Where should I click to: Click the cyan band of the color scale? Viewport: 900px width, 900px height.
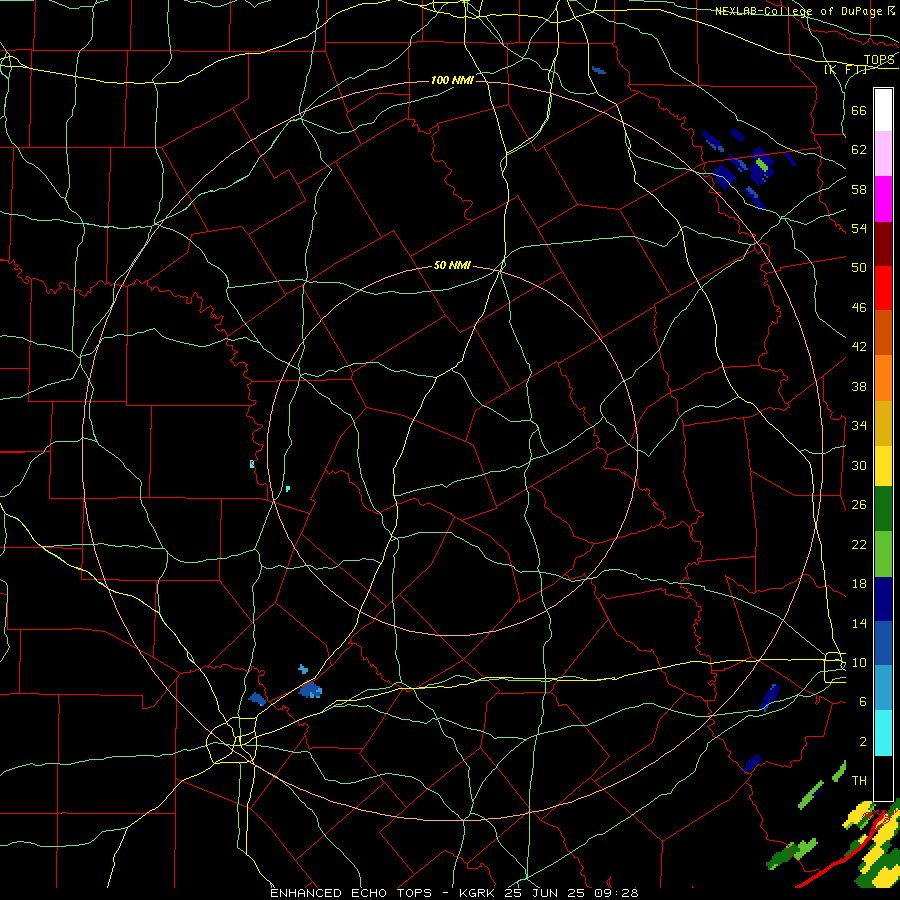point(883,733)
